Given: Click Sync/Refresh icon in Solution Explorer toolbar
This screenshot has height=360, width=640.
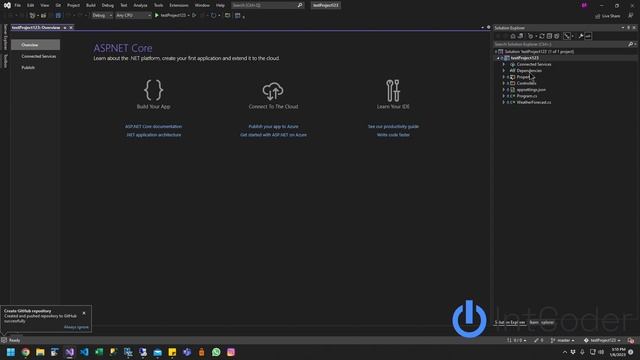Looking at the screenshot, I should point(542,36).
